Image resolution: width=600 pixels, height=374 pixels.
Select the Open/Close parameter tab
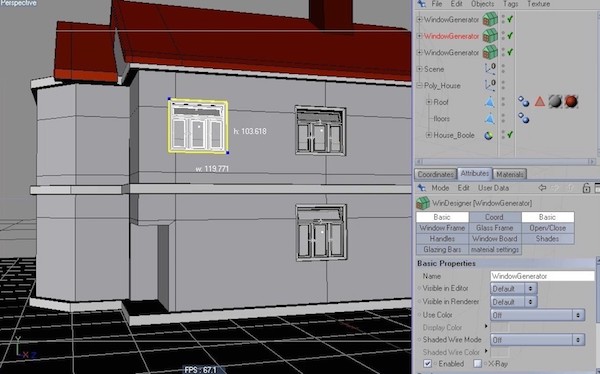(x=548, y=228)
